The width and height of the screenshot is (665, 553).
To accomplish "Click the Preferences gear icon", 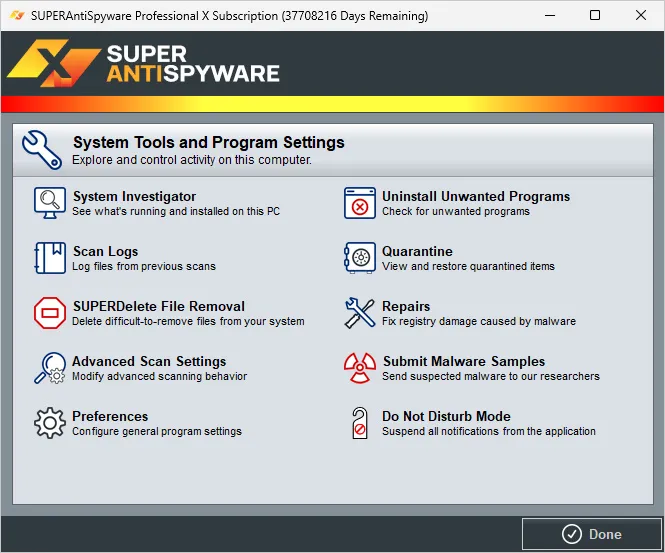I will tap(50, 423).
